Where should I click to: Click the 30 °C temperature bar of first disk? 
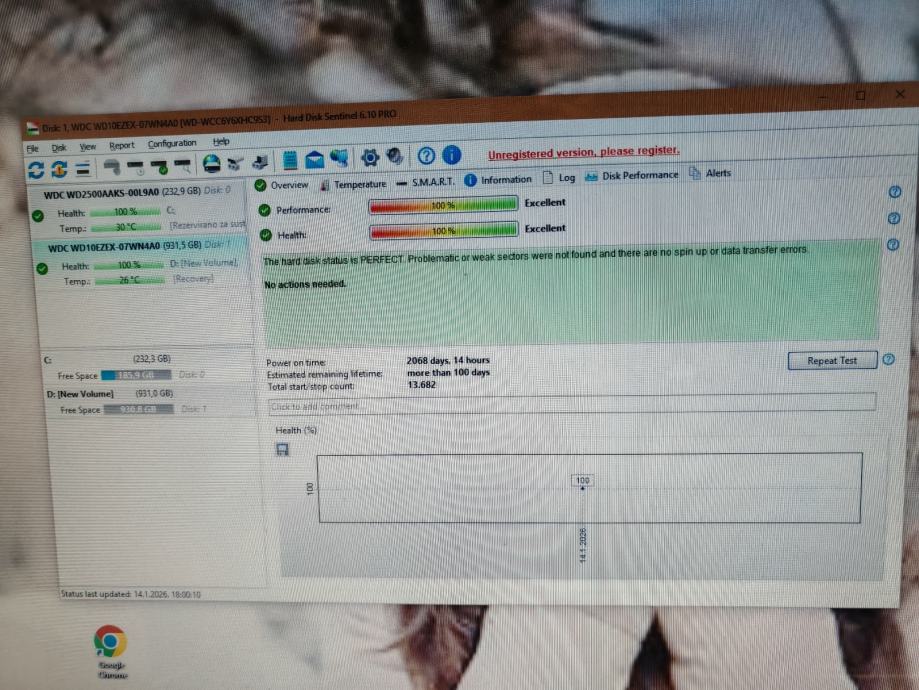[125, 227]
